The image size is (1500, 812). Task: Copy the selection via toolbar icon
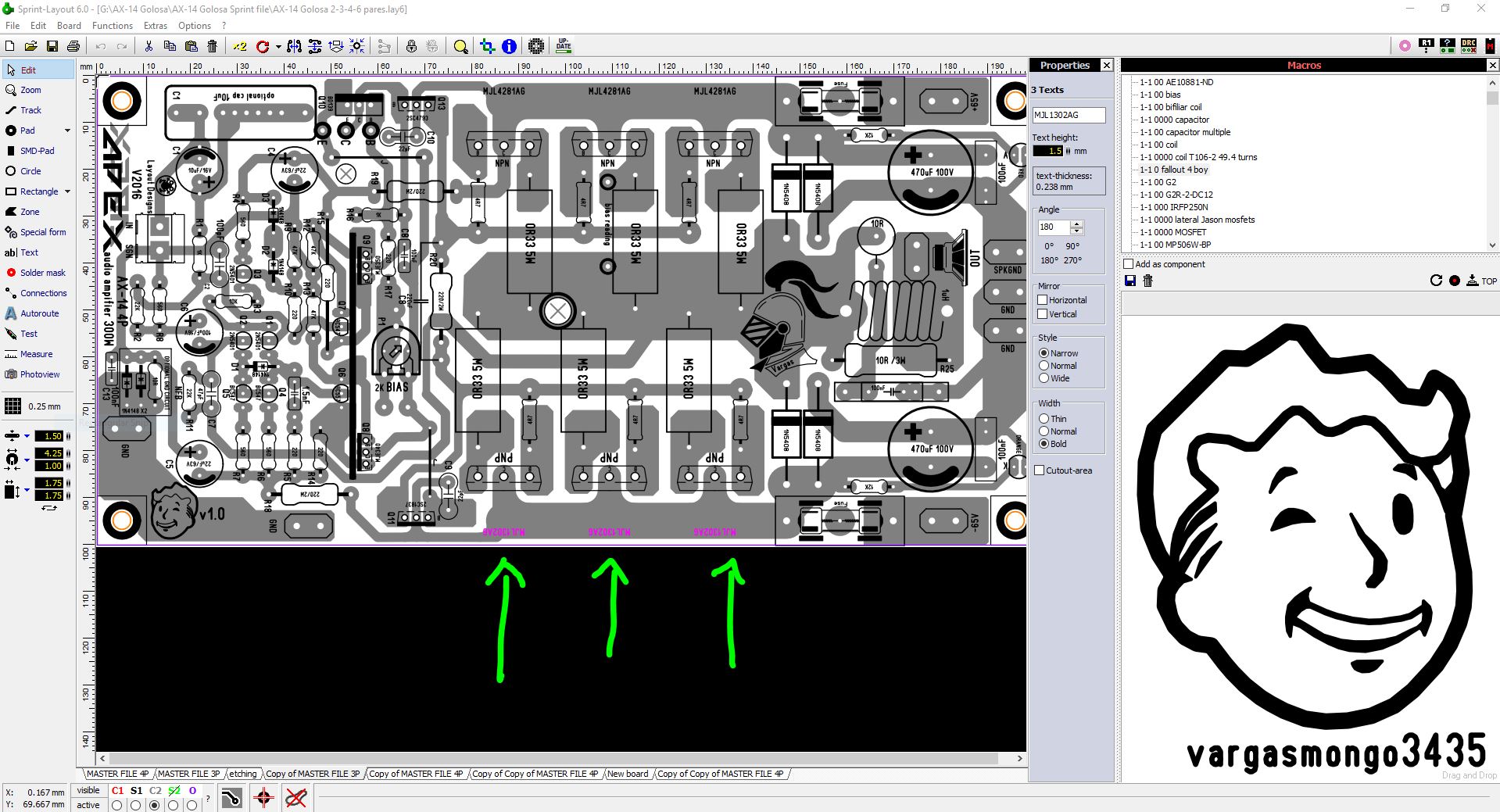pyautogui.click(x=169, y=46)
